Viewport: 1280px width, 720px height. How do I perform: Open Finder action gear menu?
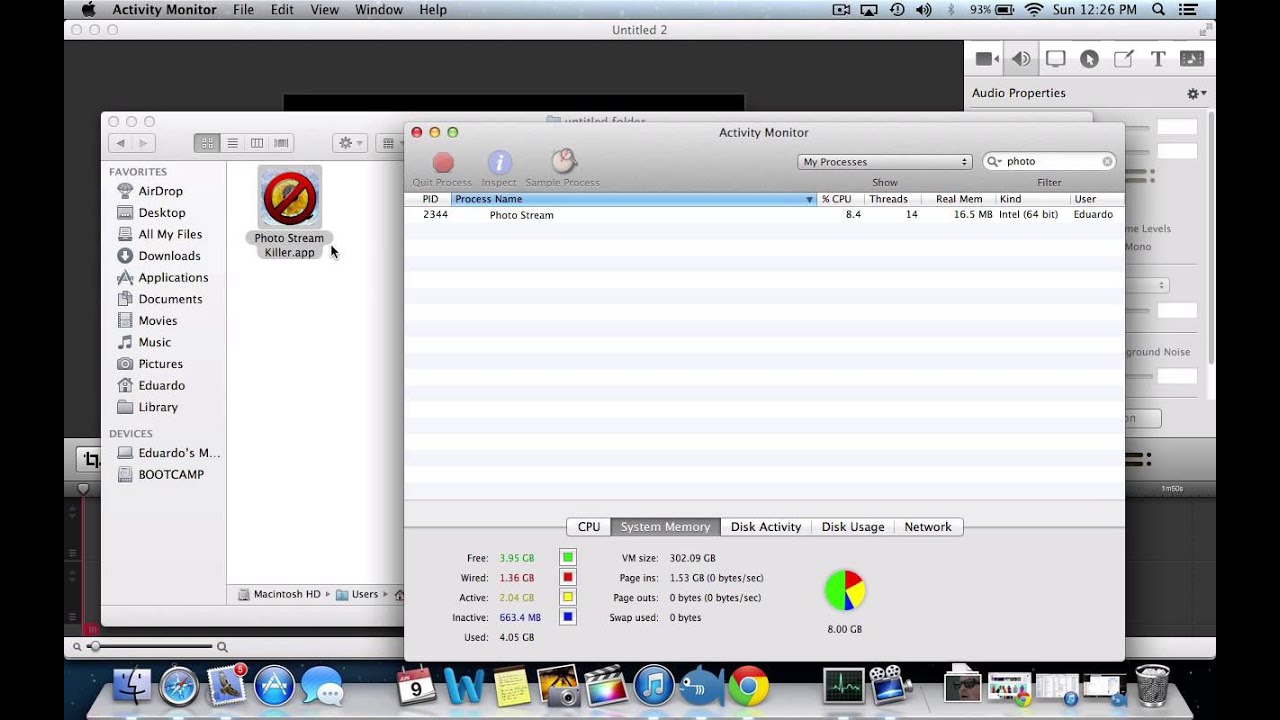coord(351,143)
